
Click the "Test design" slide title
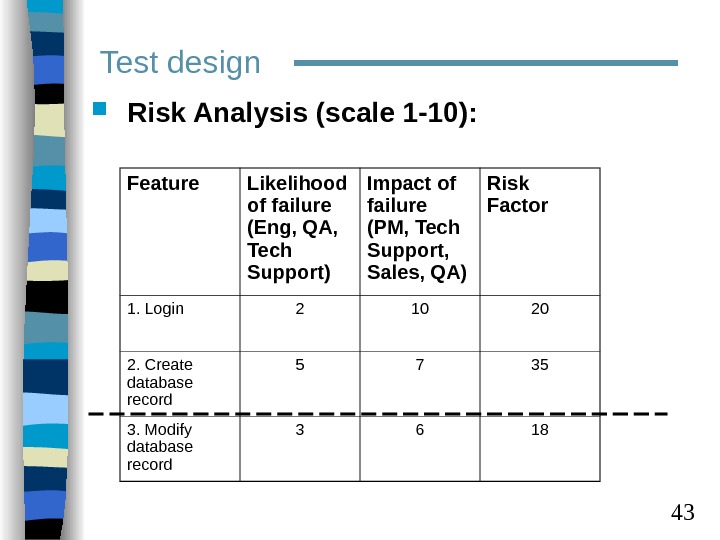tap(180, 63)
